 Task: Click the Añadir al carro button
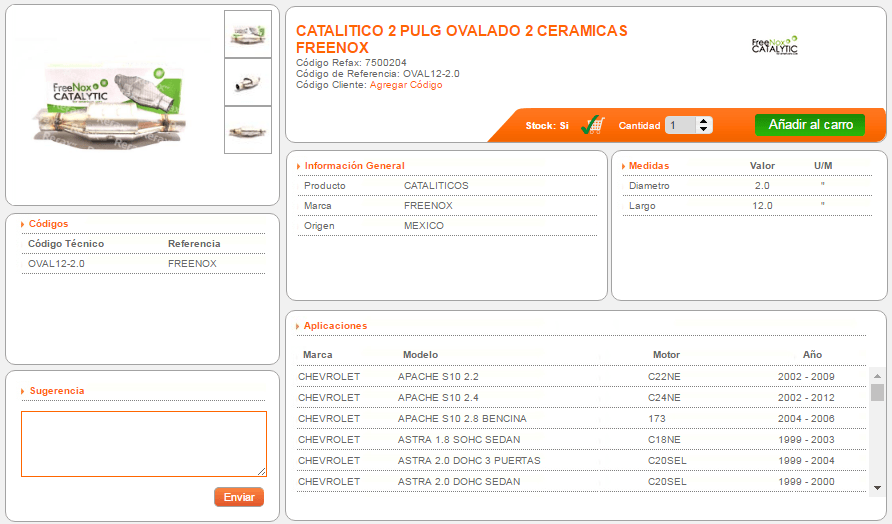pyautogui.click(x=810, y=125)
